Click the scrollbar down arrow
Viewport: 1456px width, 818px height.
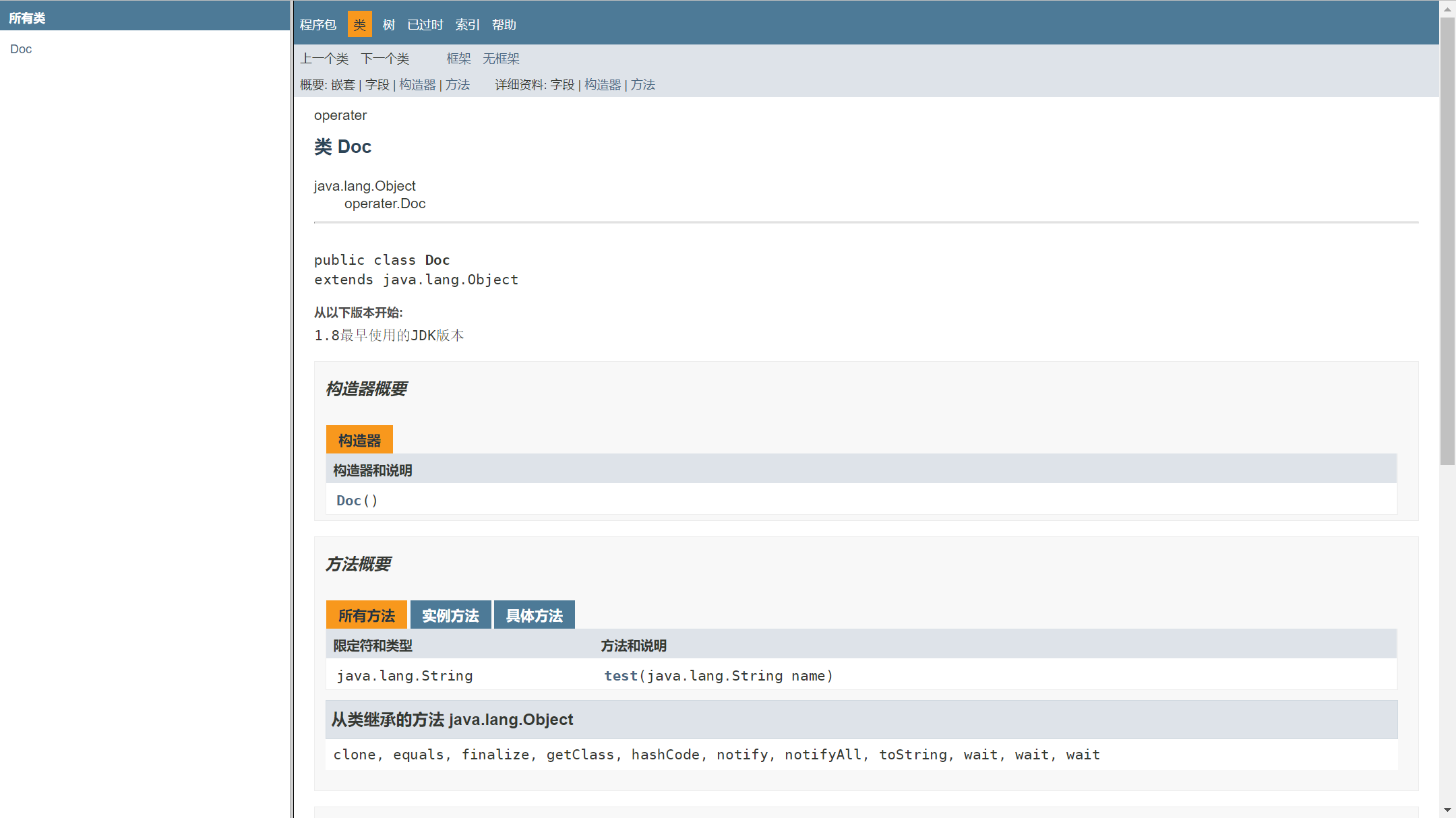(x=1447, y=809)
